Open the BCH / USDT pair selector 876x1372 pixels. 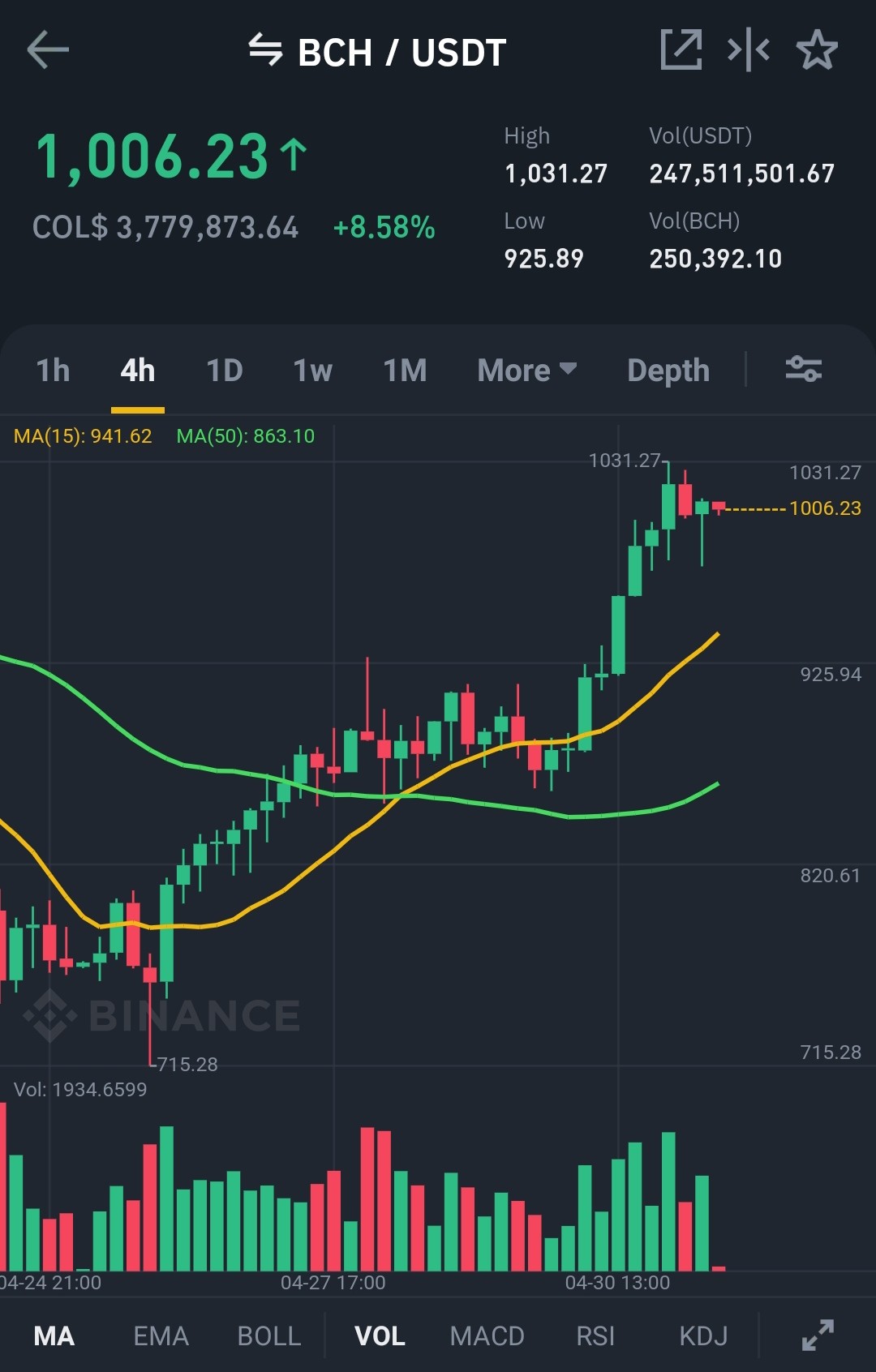pos(401,53)
